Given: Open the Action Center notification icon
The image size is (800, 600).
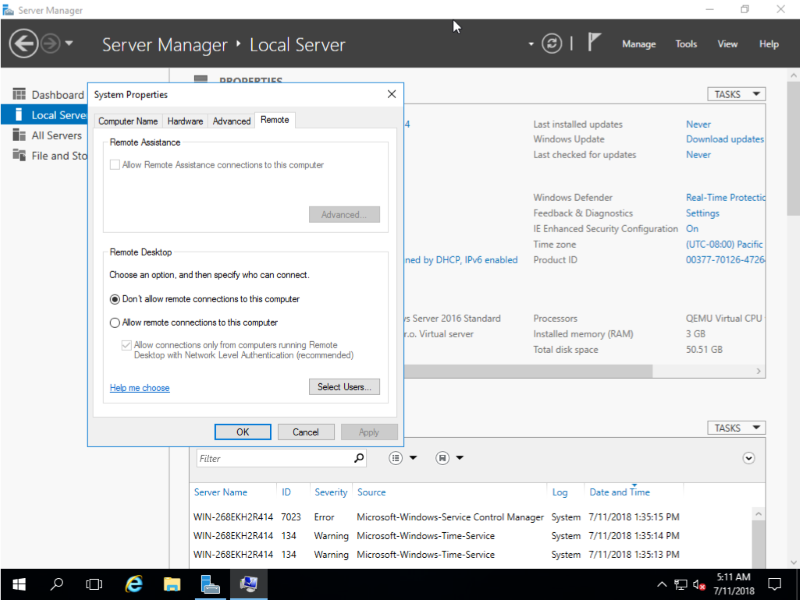Looking at the screenshot, I should coord(774,584).
